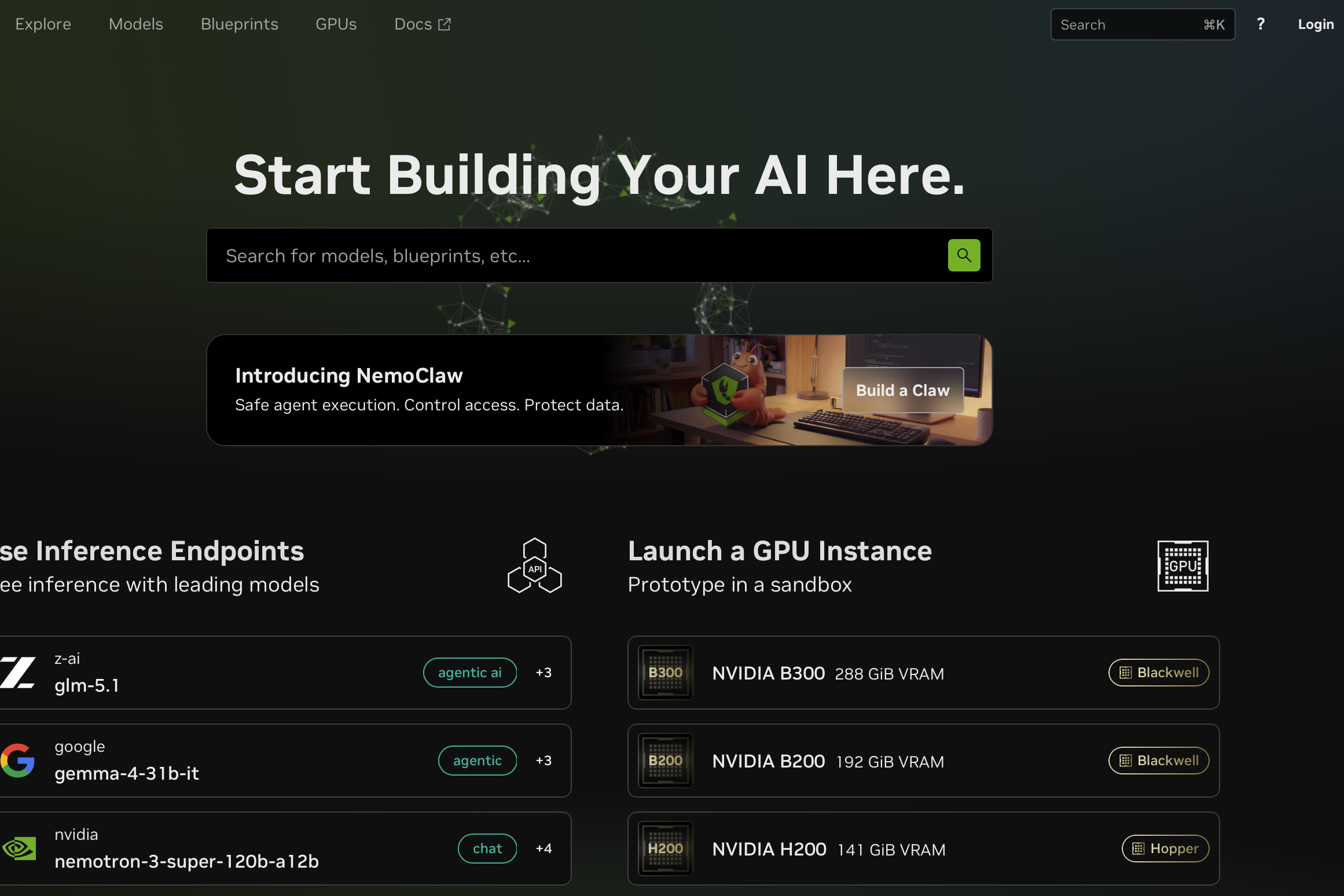The image size is (1344, 896).
Task: Click the B300 chip thumbnail icon
Action: click(x=665, y=673)
